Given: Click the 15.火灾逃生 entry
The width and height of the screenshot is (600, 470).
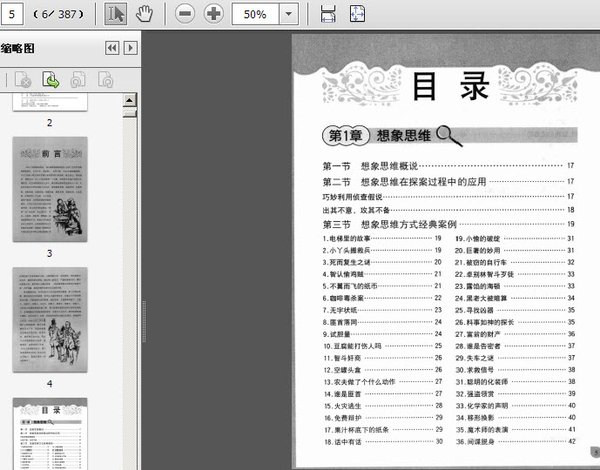Looking at the screenshot, I should (383, 406).
